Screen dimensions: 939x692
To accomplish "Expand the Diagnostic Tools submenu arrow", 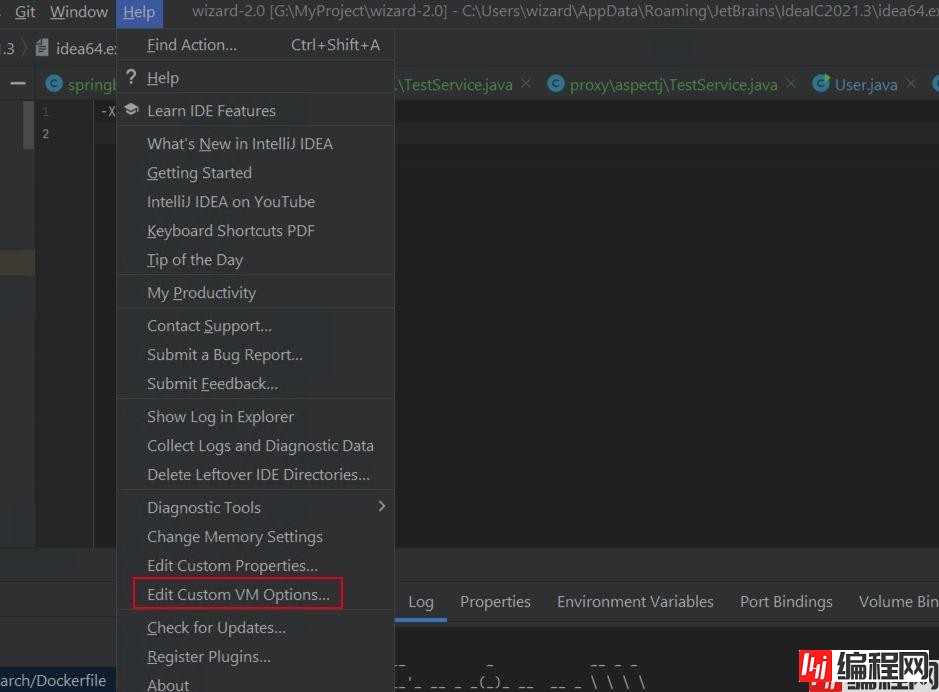I will [x=381, y=507].
